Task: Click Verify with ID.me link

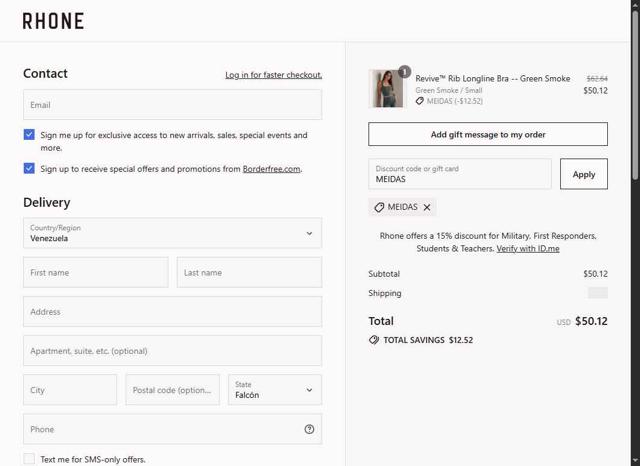Action: point(528,249)
